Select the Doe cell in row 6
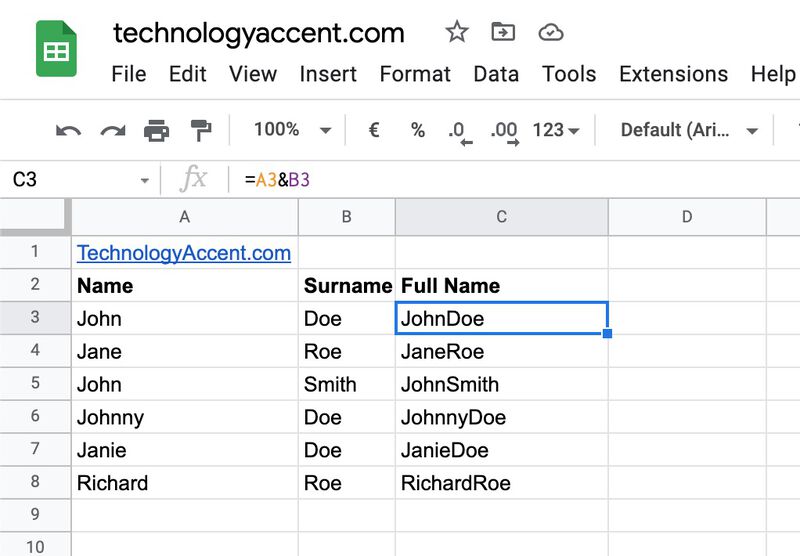The height and width of the screenshot is (556, 800). pos(346,417)
